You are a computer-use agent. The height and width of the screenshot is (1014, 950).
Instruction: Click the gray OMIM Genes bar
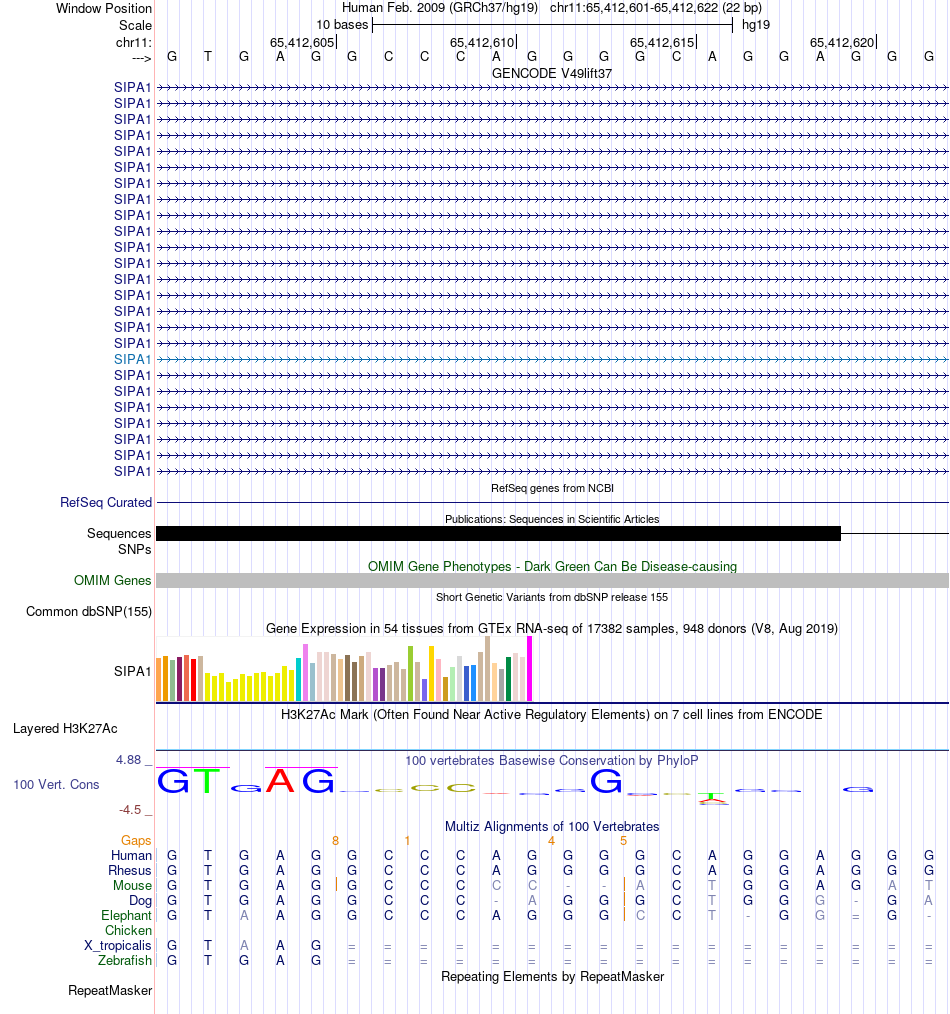(x=552, y=581)
